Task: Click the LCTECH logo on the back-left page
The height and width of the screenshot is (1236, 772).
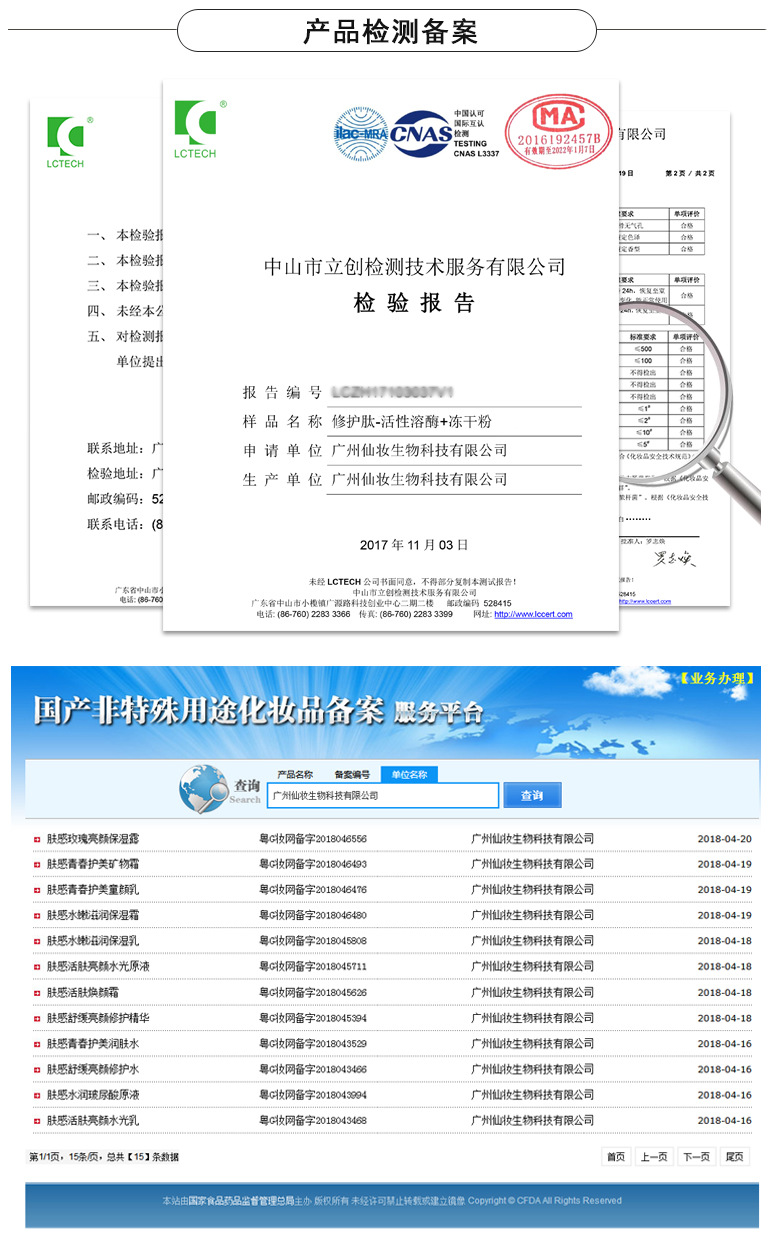Action: pyautogui.click(x=68, y=140)
